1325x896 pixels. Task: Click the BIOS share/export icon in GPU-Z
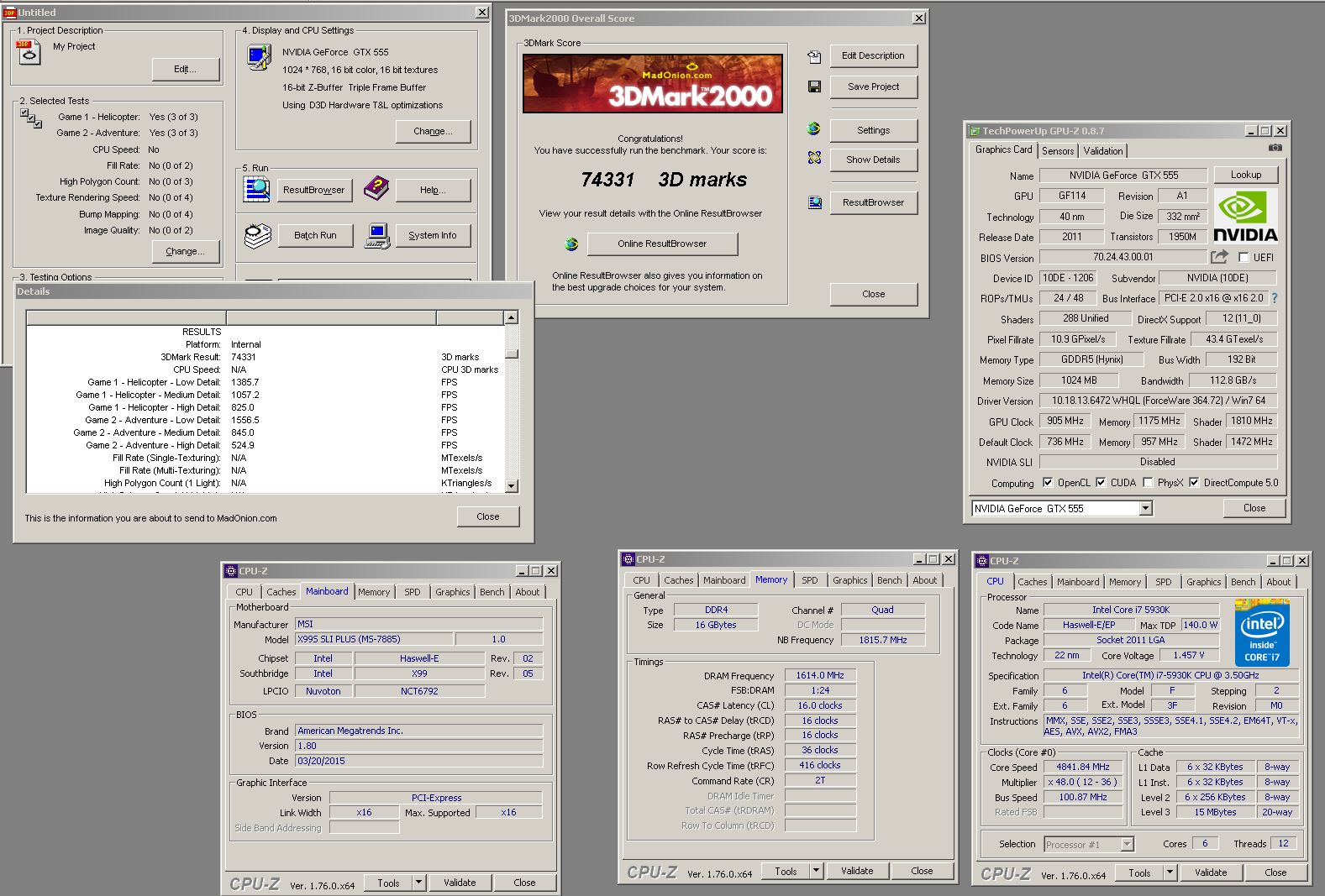tap(1219, 256)
